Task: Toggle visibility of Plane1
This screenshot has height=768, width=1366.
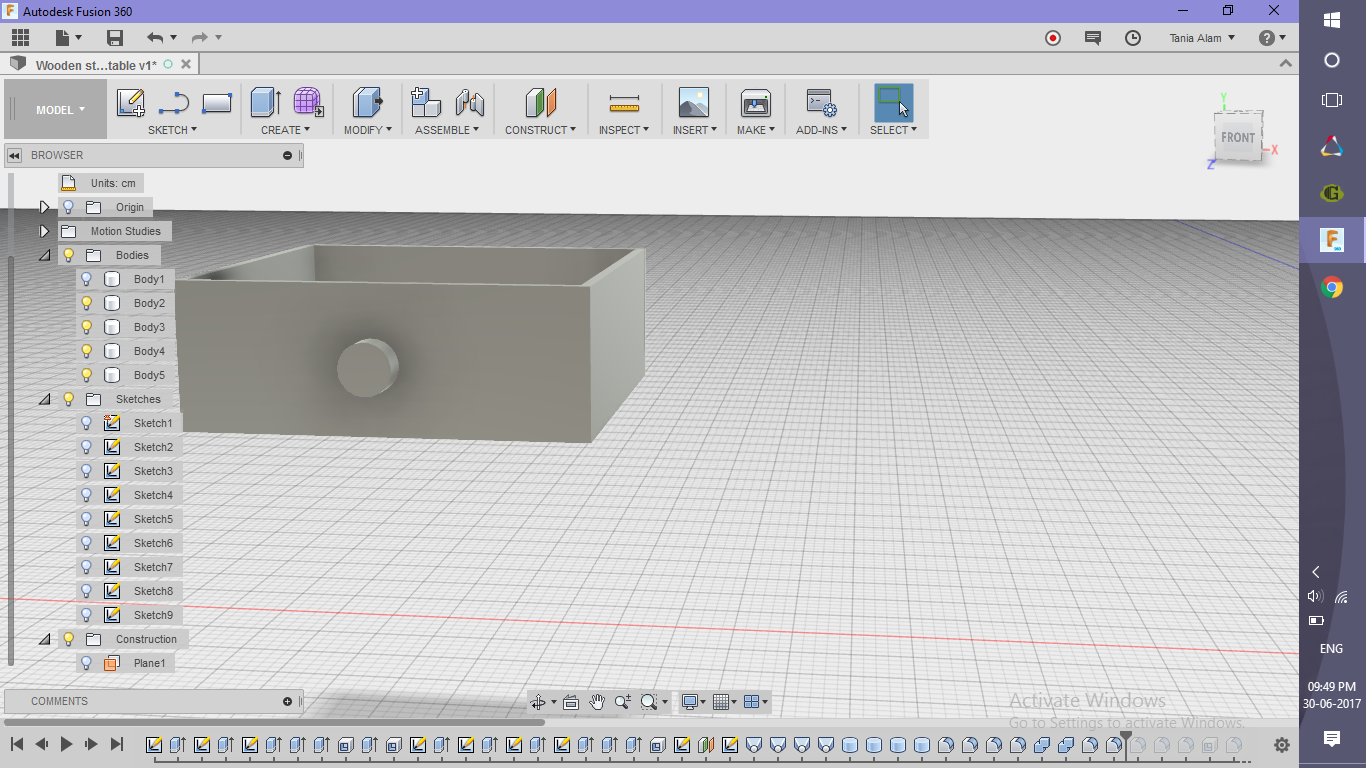Action: pos(87,663)
